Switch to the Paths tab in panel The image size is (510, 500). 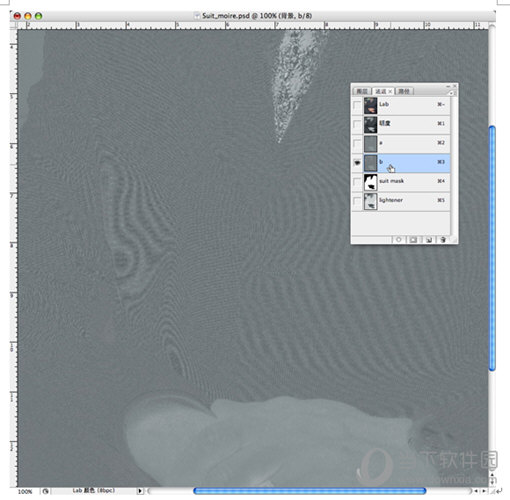(x=404, y=91)
